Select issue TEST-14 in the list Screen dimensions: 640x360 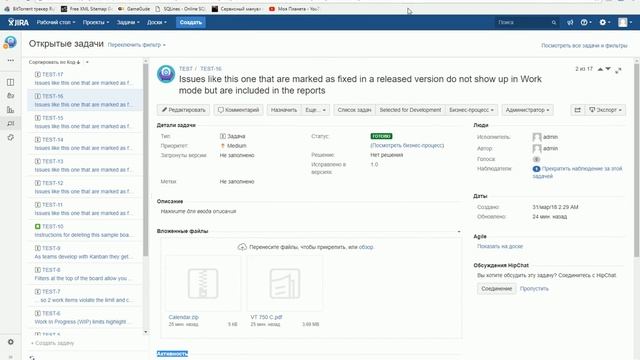point(84,144)
